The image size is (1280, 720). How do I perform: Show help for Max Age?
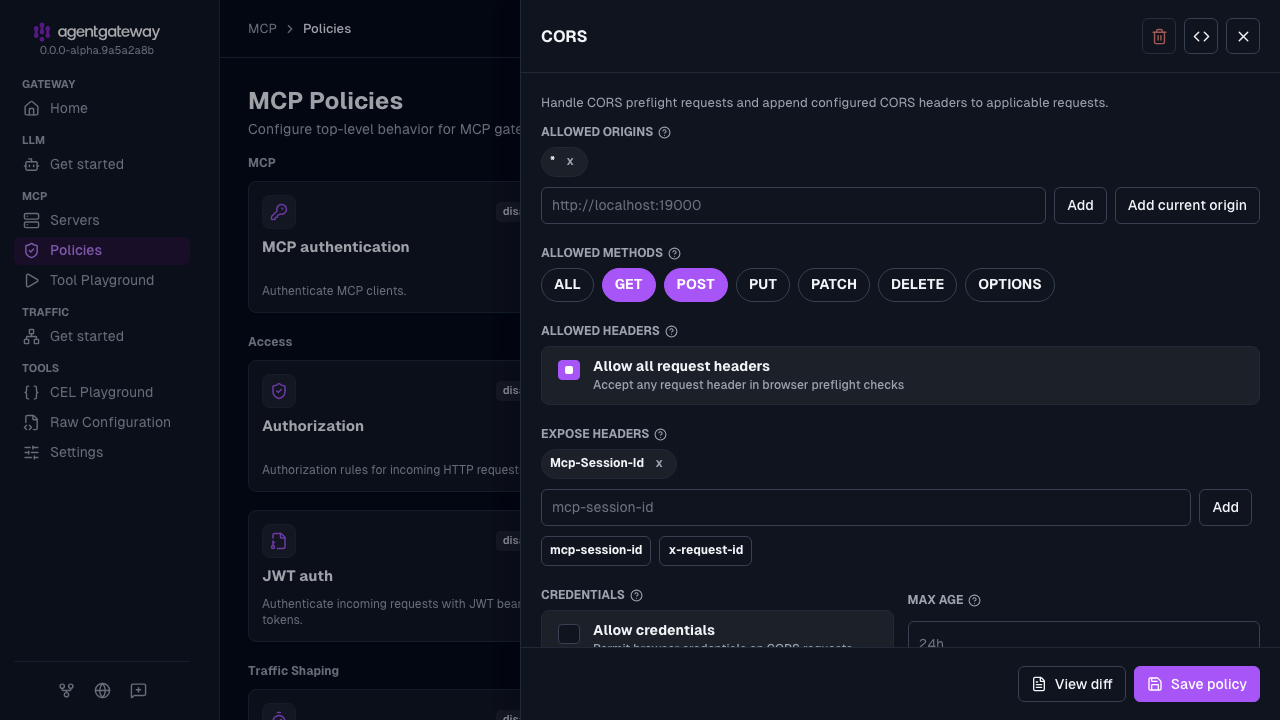pos(974,601)
